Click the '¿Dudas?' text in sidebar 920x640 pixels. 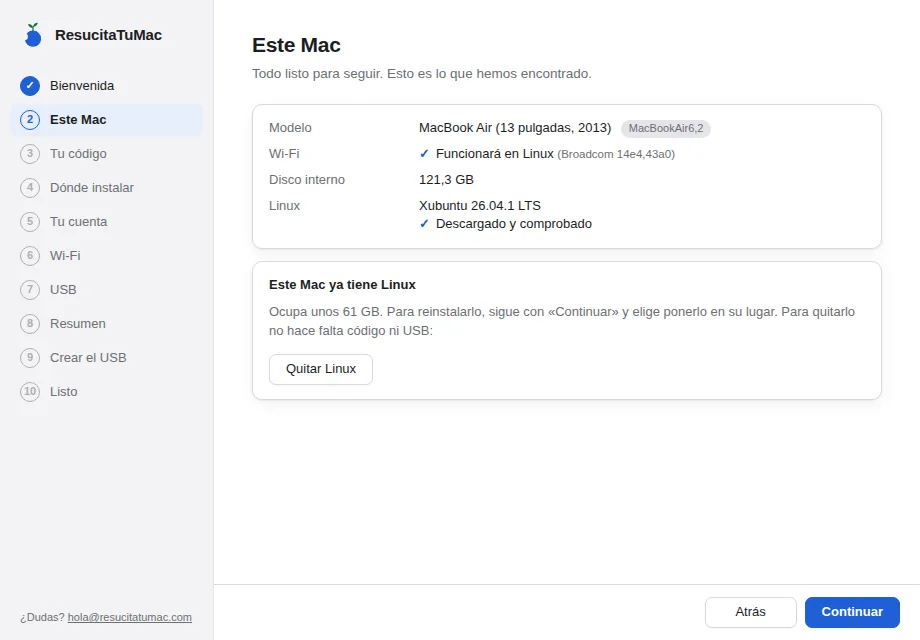[42, 617]
